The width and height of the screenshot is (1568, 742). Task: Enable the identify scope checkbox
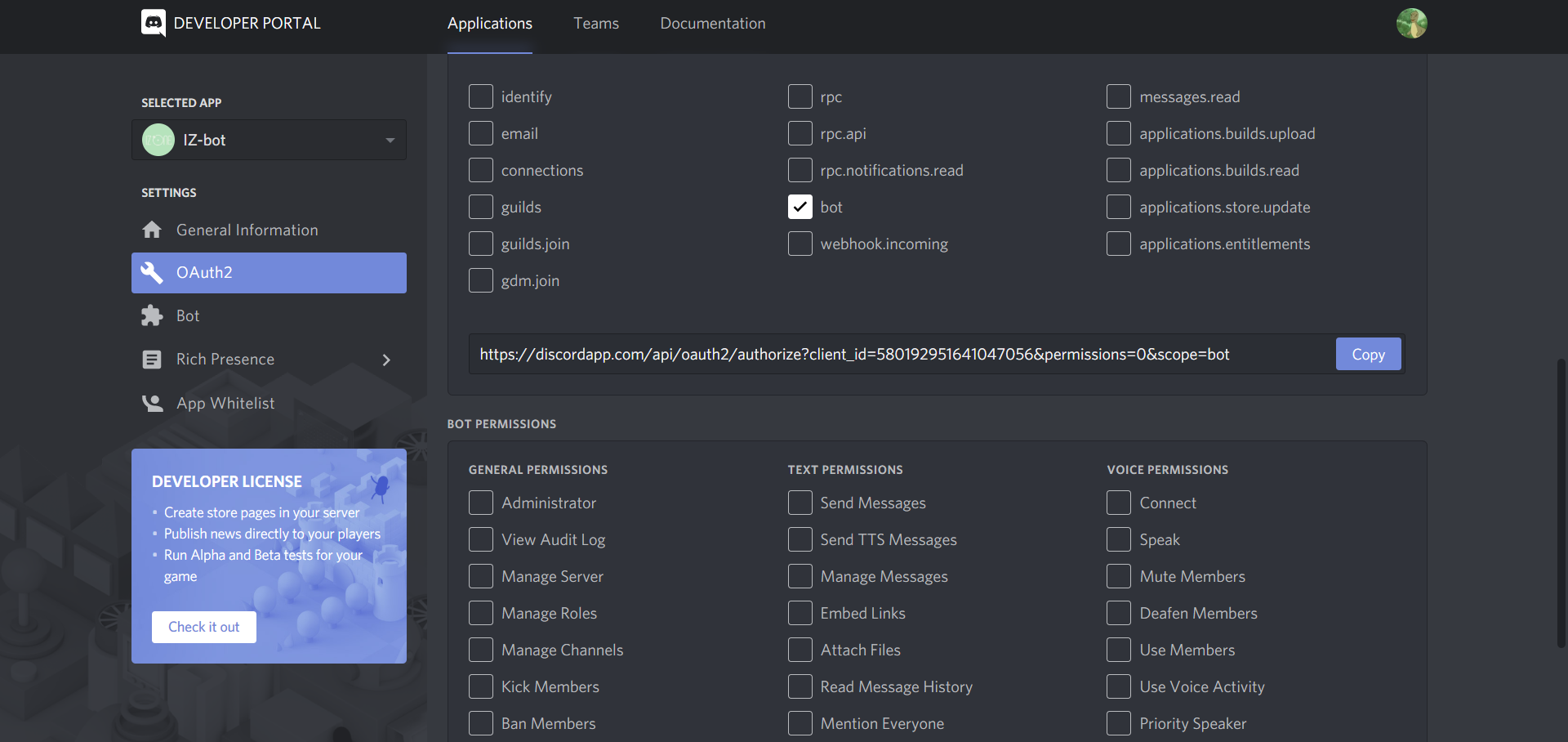[481, 96]
